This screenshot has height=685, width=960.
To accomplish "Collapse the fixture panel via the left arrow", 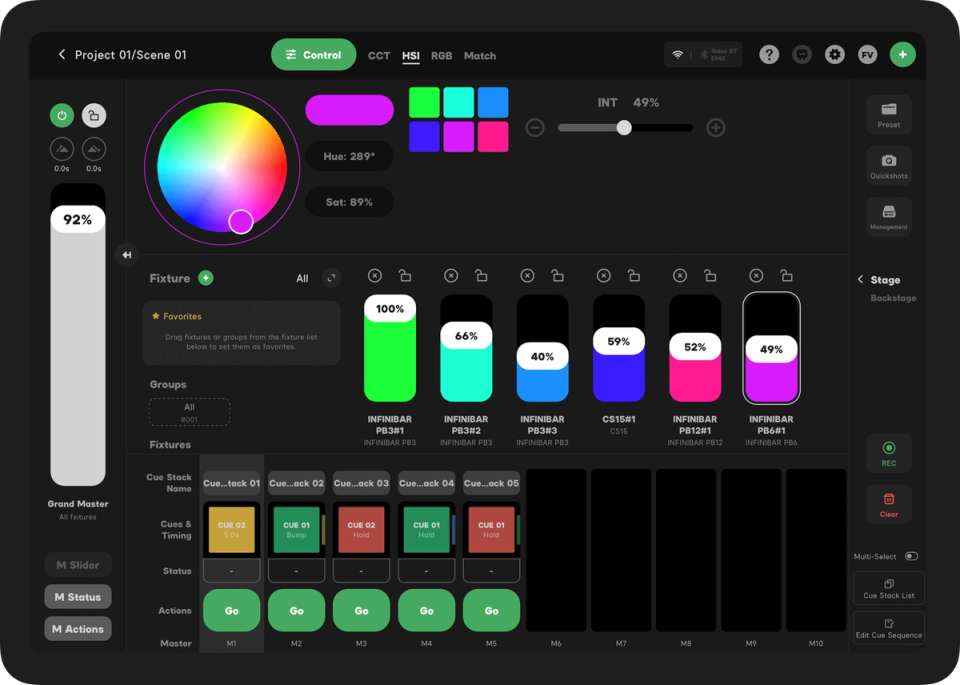I will [126, 256].
